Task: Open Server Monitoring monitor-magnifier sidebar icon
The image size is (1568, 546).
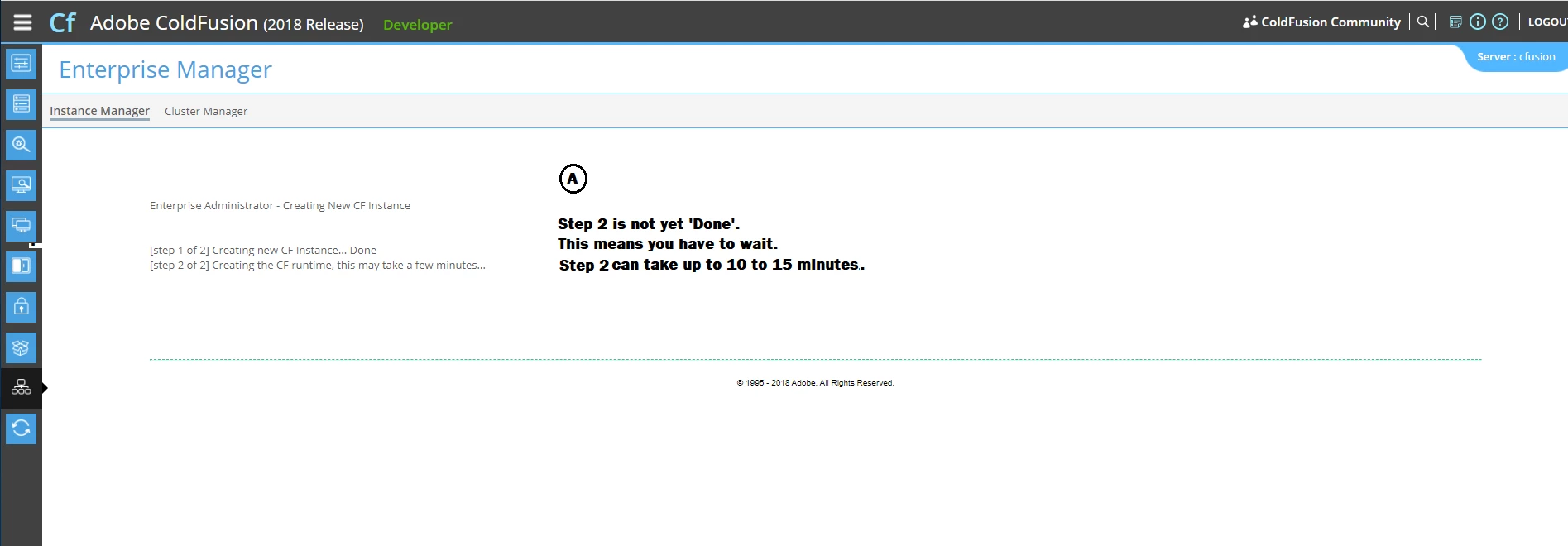Action: [22, 185]
